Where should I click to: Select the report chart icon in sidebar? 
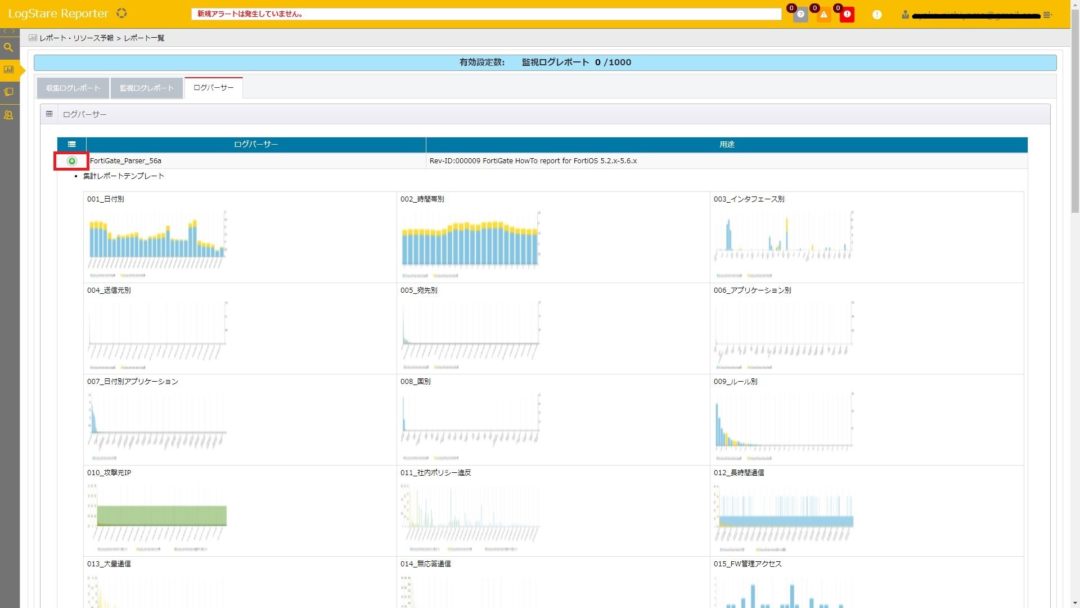[x=9, y=70]
